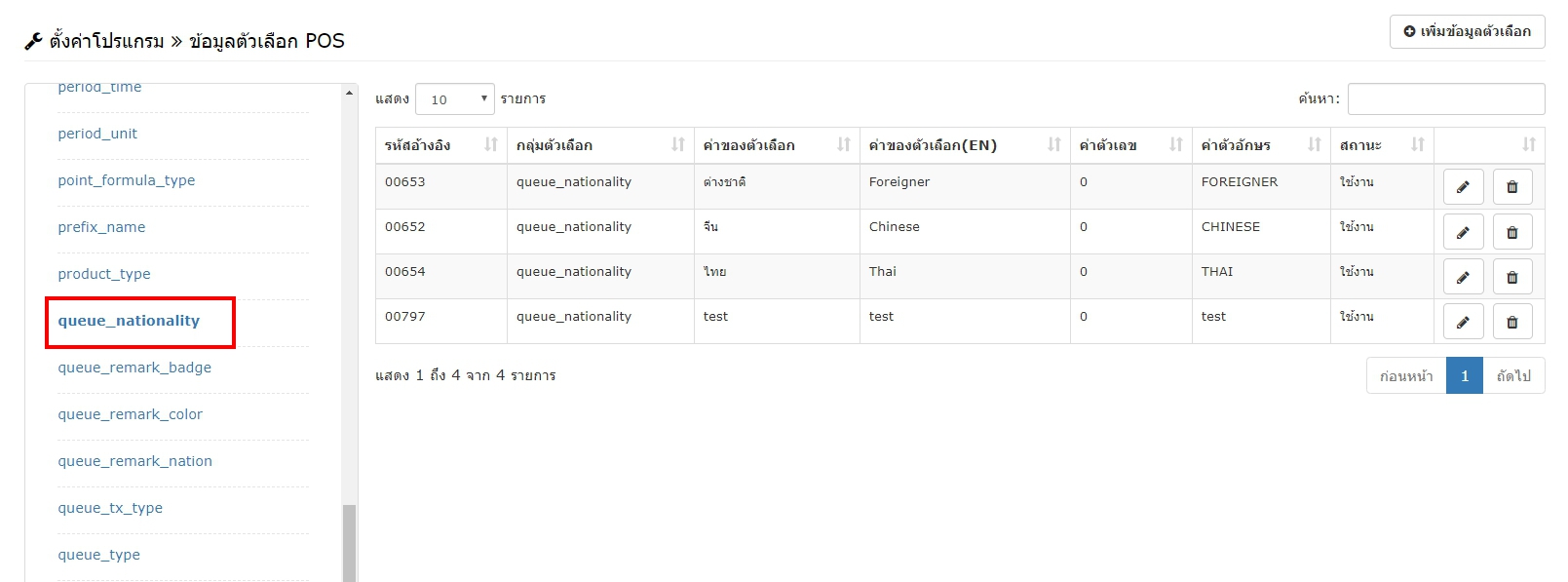Click the sidebar scrollbar thumb
1568x582 pixels.
point(349,543)
